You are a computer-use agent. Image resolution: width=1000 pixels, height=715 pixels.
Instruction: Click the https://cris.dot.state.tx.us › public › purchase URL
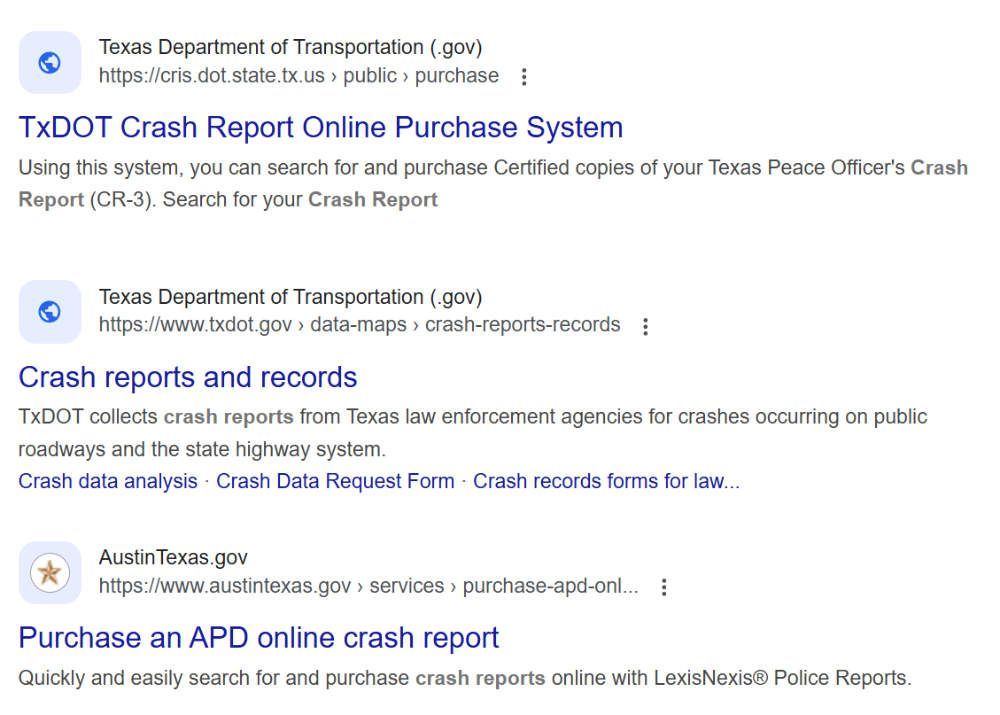point(298,76)
